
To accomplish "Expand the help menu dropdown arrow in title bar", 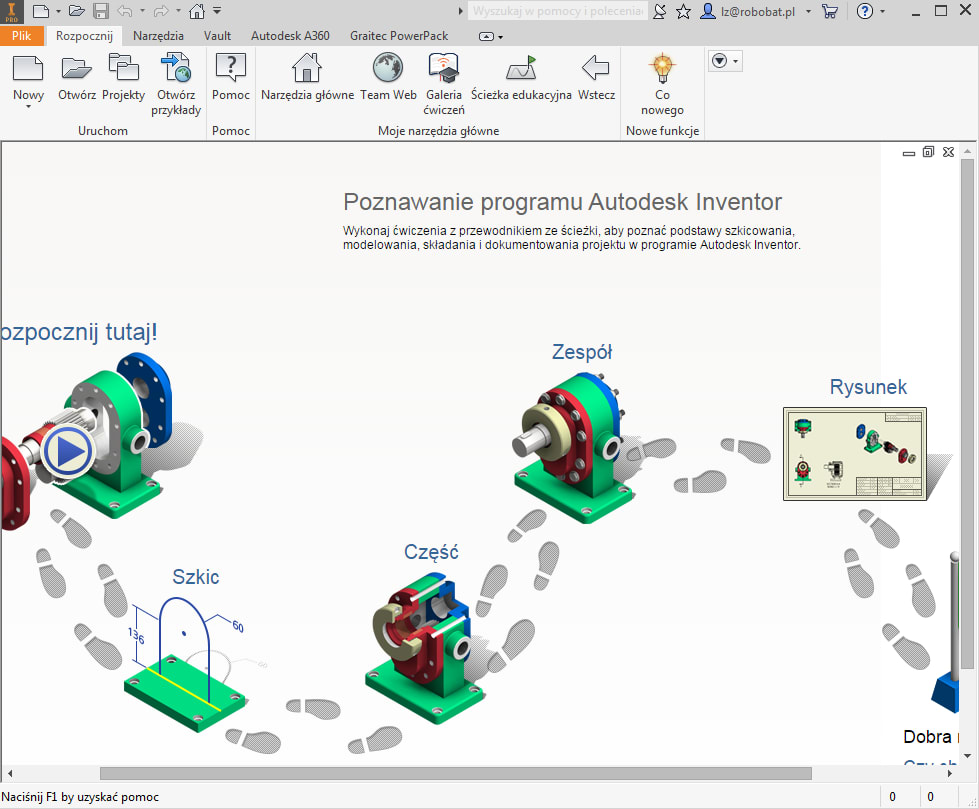I will point(882,11).
